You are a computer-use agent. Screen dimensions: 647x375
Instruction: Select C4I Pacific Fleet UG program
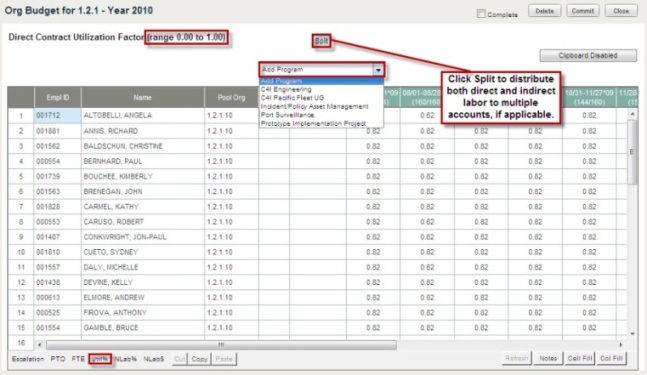292,98
